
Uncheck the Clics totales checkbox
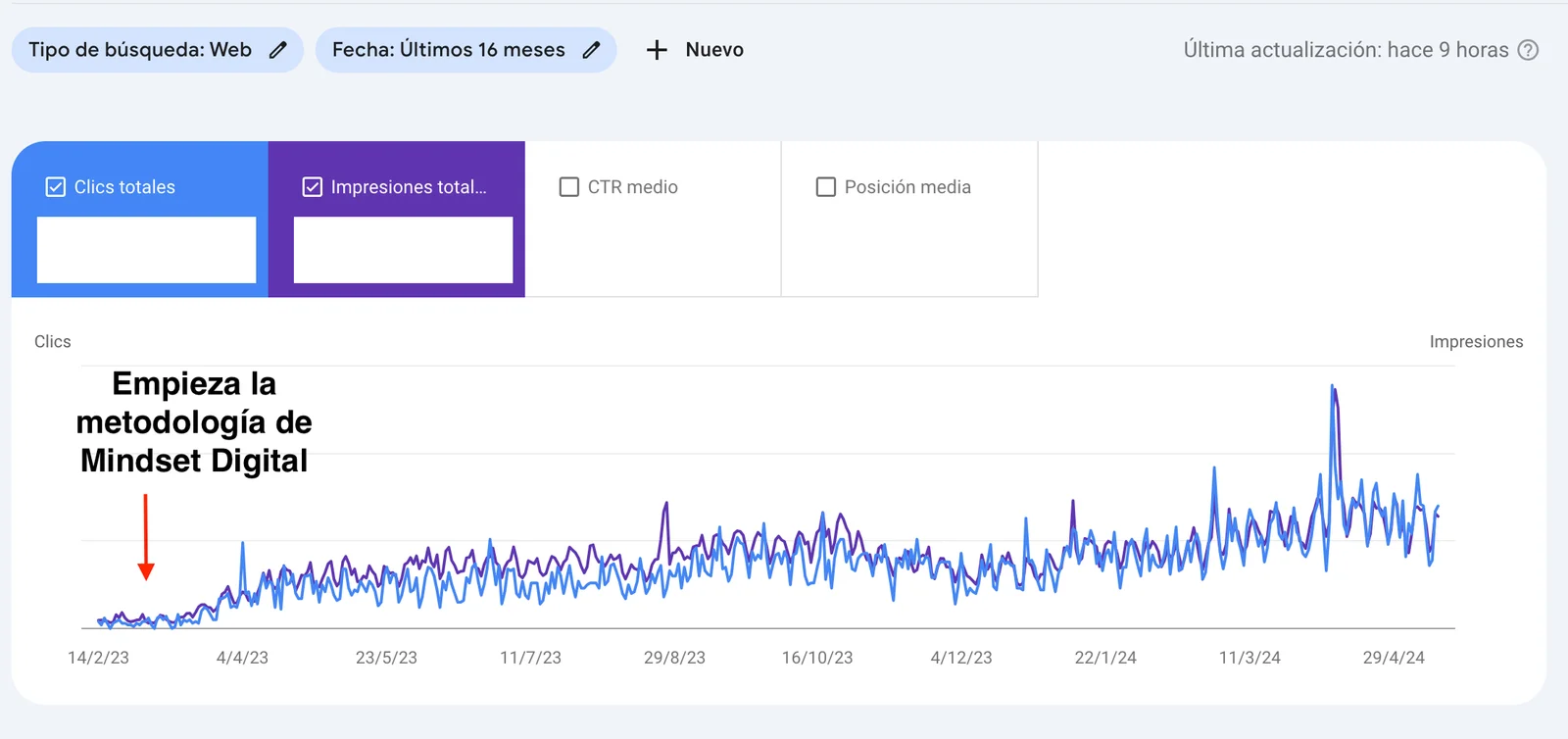(56, 187)
